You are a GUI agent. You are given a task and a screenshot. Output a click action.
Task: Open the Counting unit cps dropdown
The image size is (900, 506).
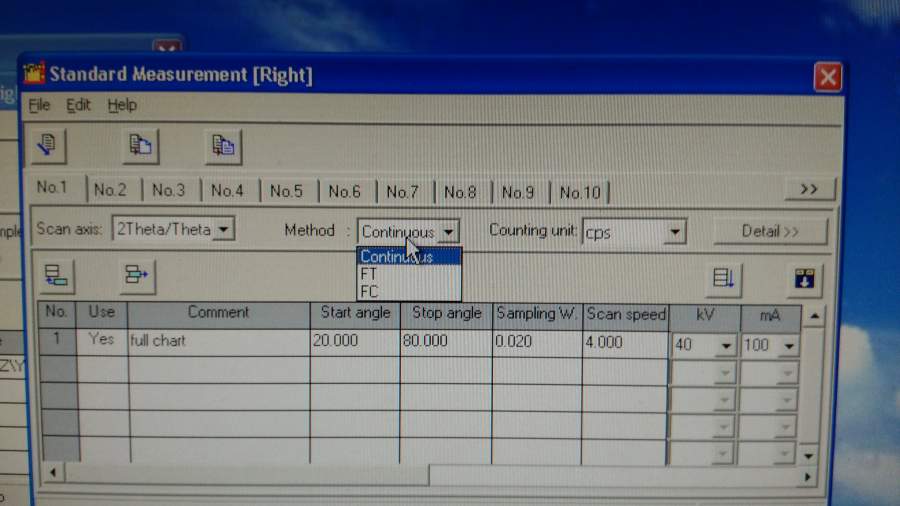[675, 232]
